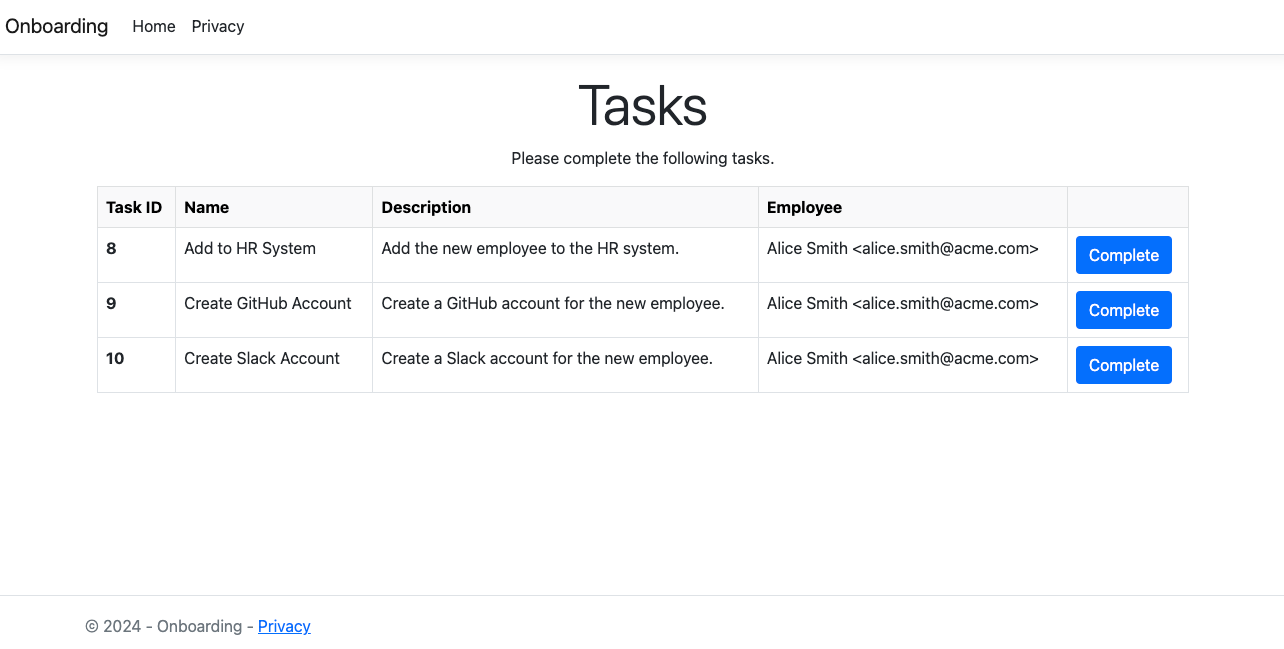Select the Name column header
Viewport: 1284px width, 649px height.
tap(207, 207)
